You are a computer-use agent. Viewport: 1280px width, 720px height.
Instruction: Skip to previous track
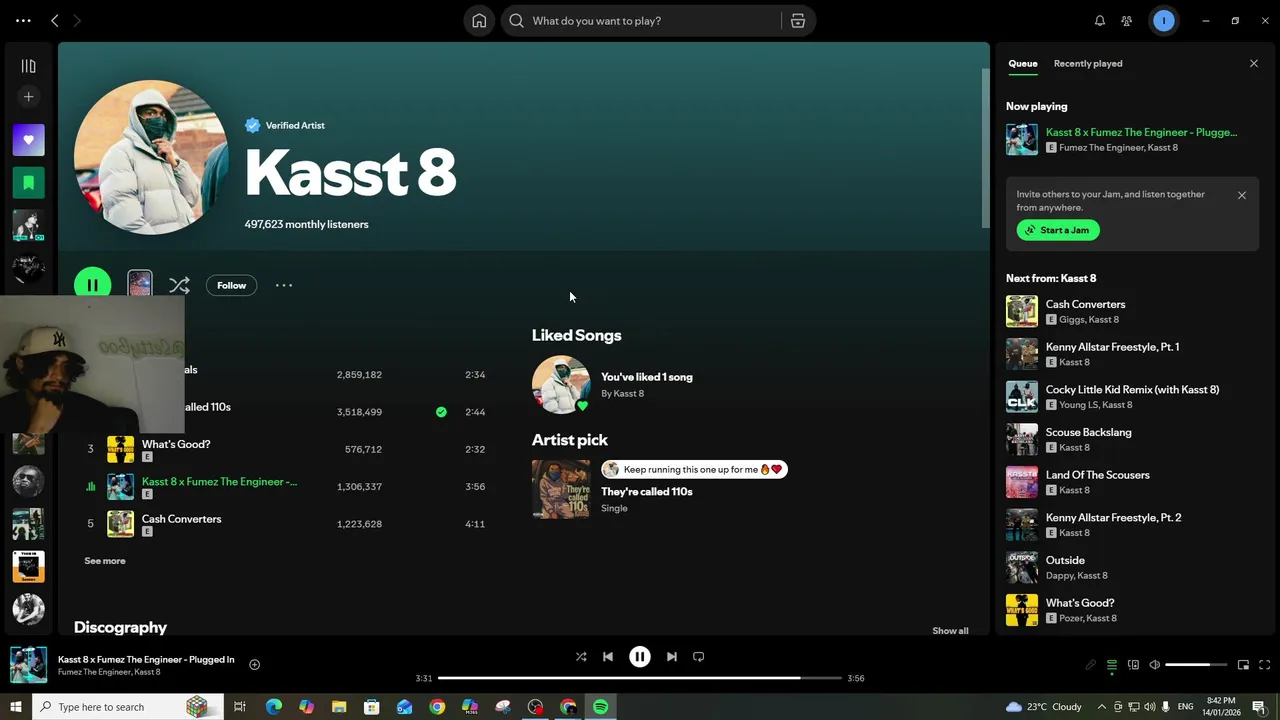608,657
